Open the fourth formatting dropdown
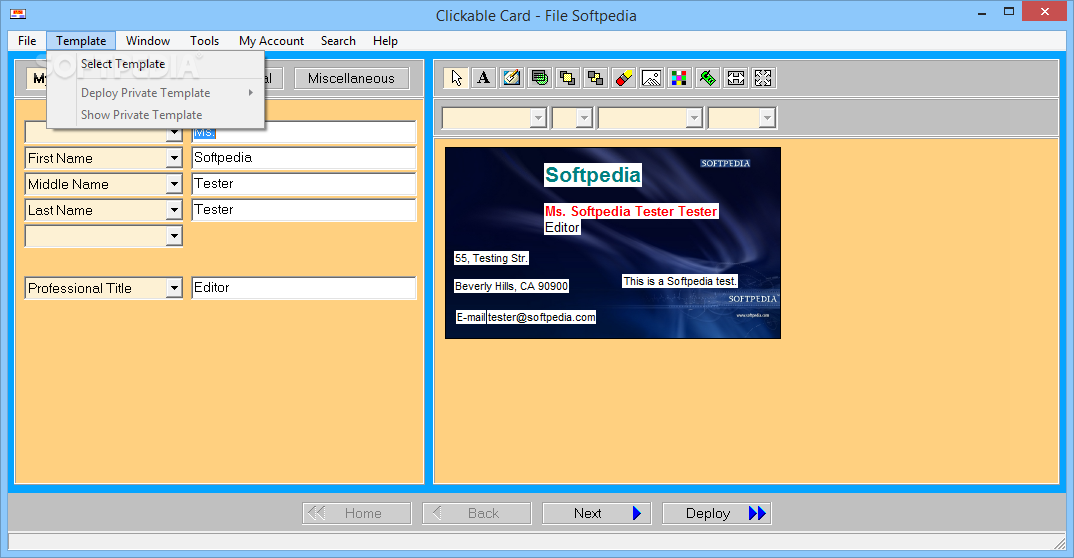Image resolution: width=1074 pixels, height=558 pixels. coord(767,118)
